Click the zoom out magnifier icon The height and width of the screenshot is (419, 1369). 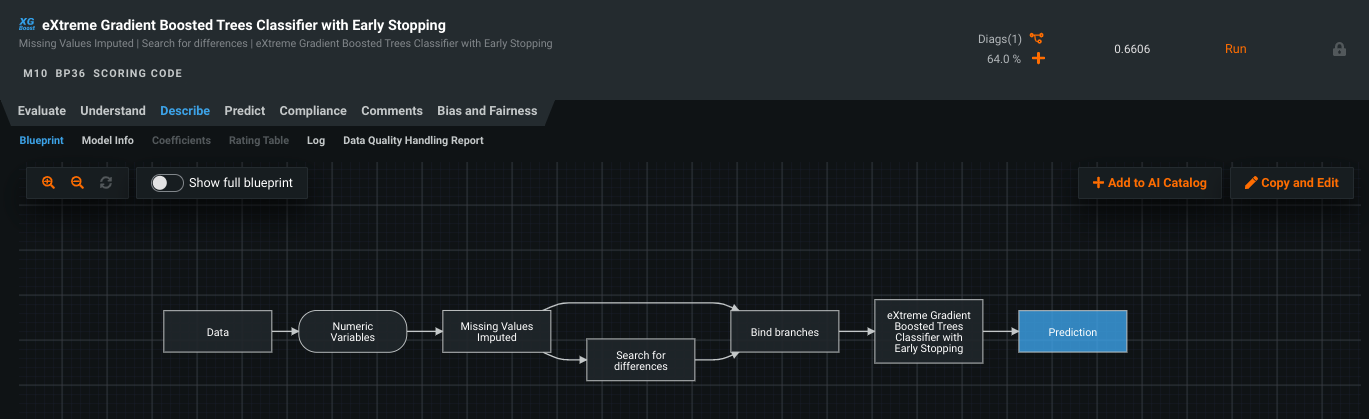77,183
